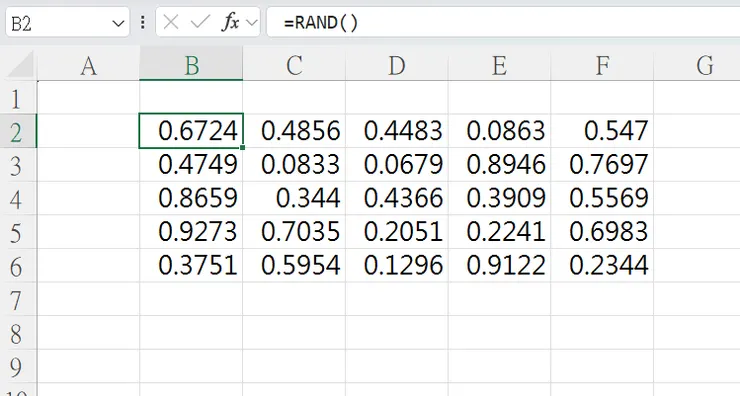740x396 pixels.
Task: Select cell with value 0.9273
Action: 191,232
